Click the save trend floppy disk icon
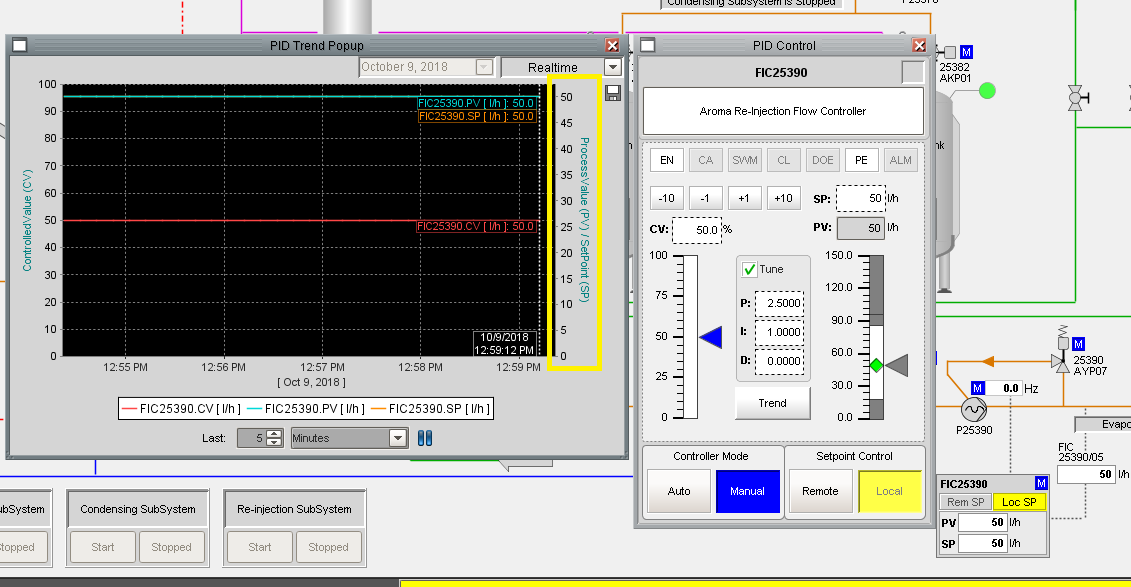The image size is (1131, 587). 613,93
